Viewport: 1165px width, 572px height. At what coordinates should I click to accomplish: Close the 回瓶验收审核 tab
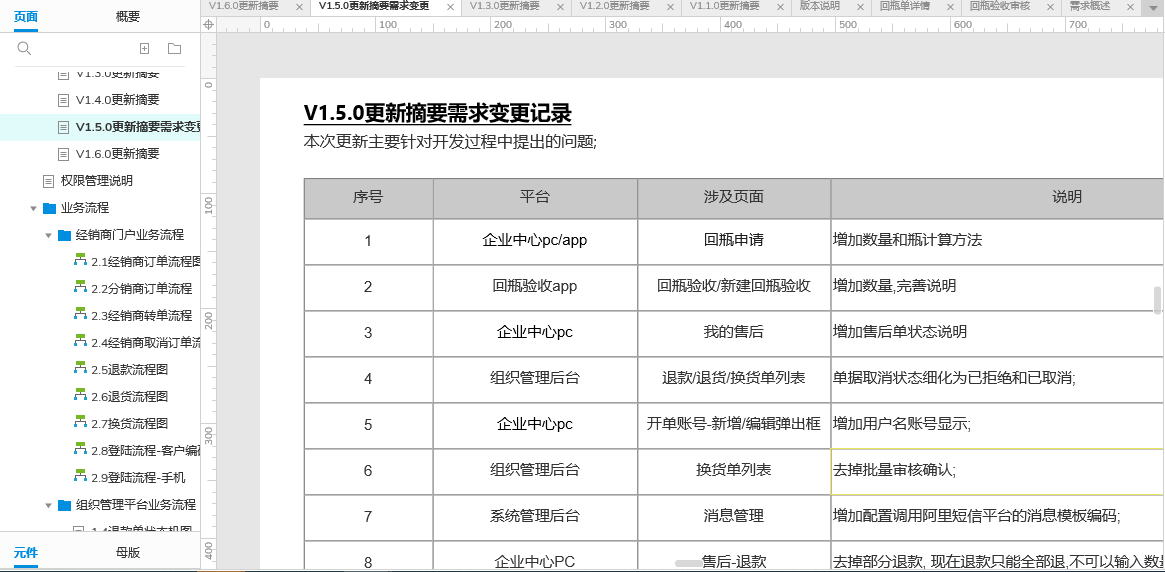pyautogui.click(x=1051, y=7)
